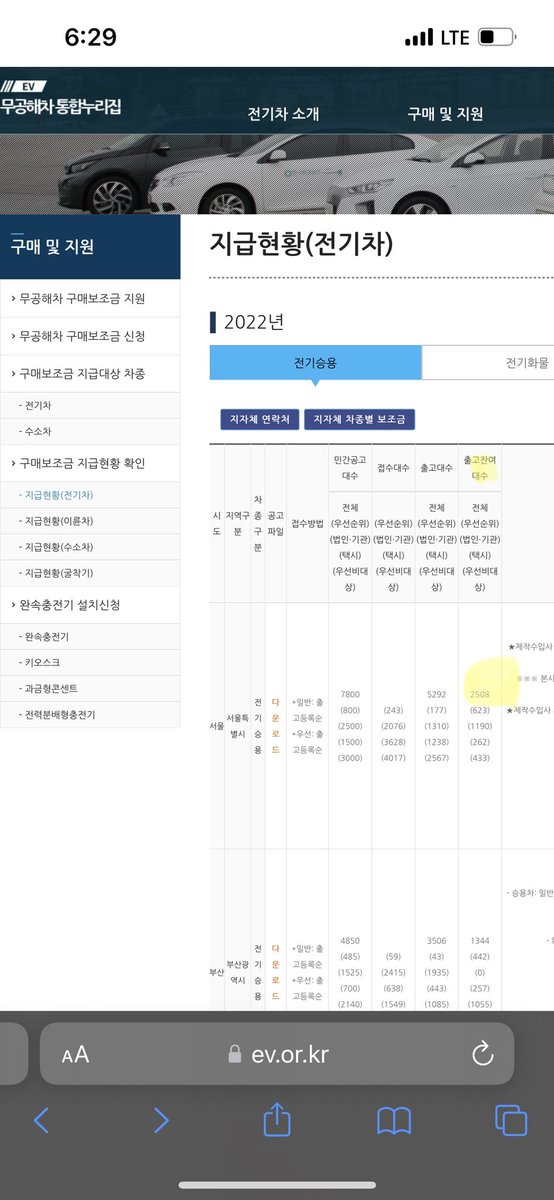Click the 서울특별시 region cell
The width and height of the screenshot is (554, 1200).
(237, 727)
